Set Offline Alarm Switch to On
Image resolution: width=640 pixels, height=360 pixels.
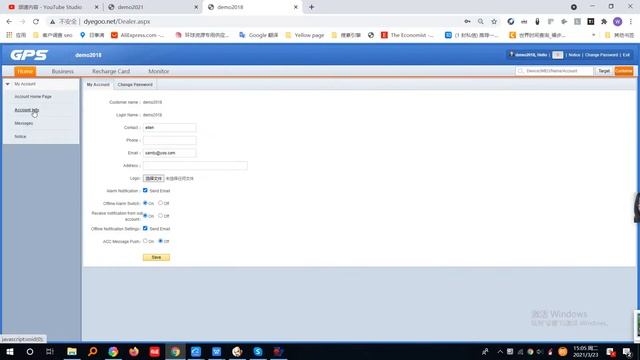tap(145, 203)
